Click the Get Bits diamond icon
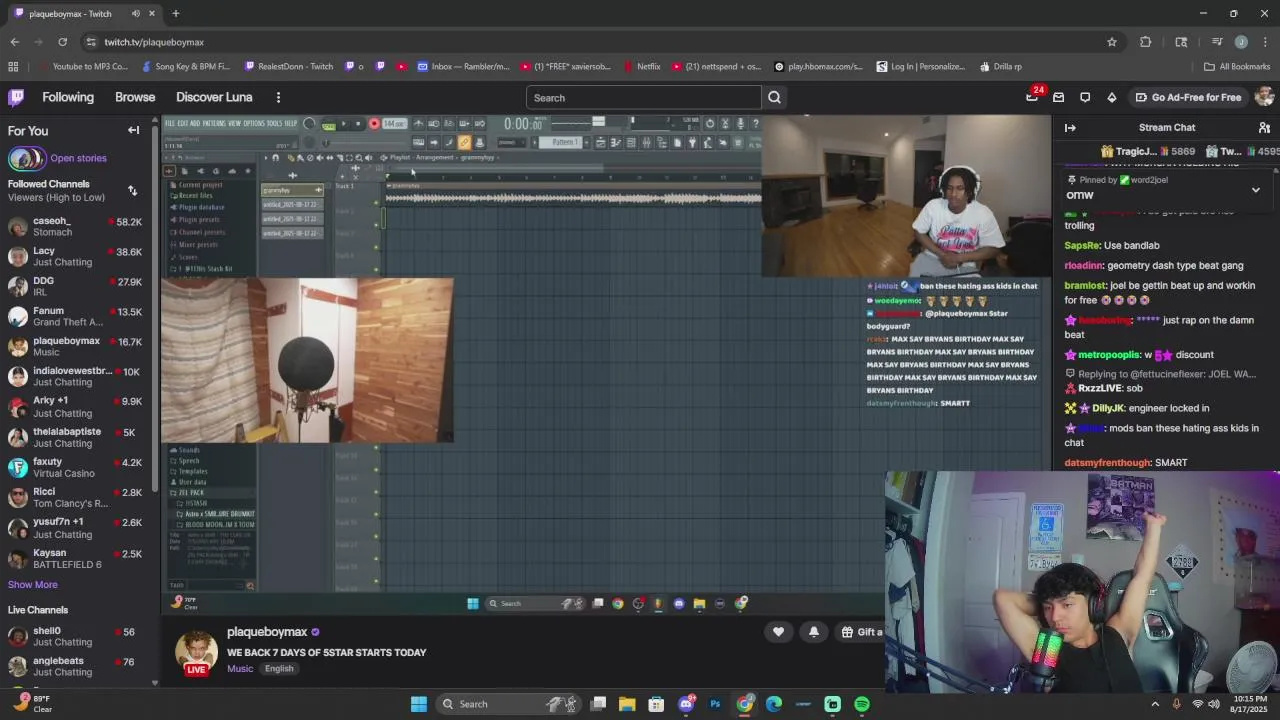 [1111, 97]
